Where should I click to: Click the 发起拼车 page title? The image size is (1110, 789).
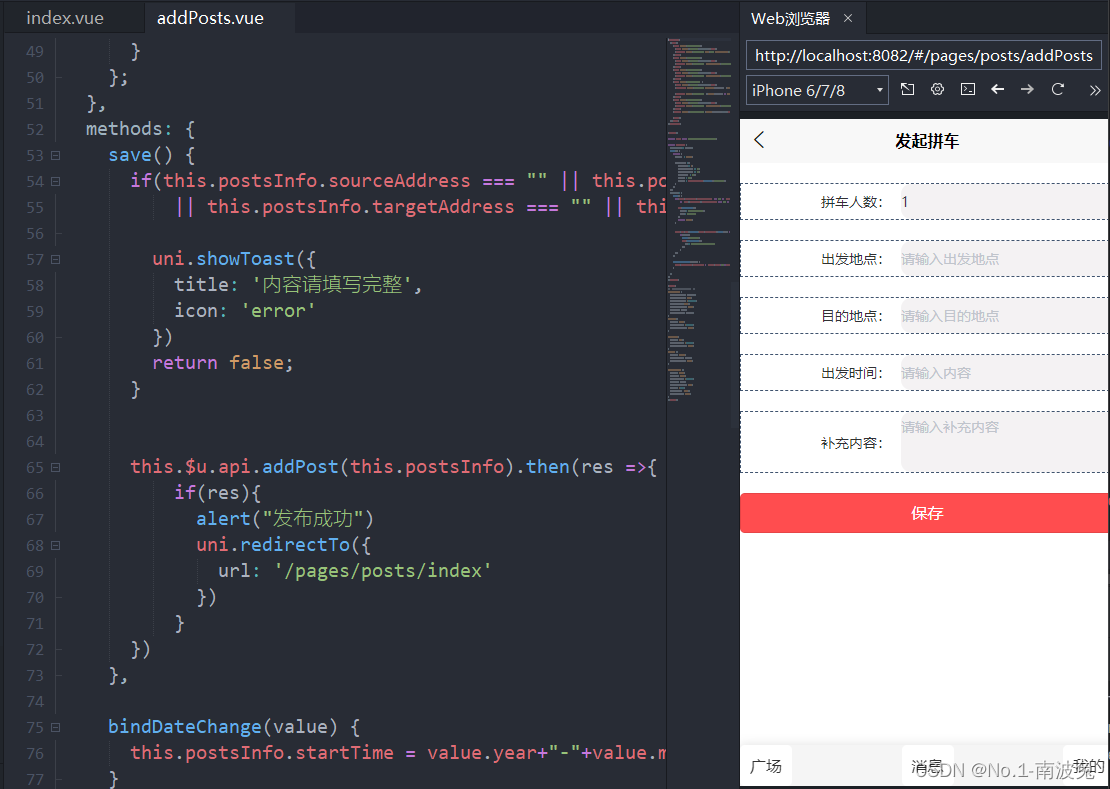pos(926,141)
